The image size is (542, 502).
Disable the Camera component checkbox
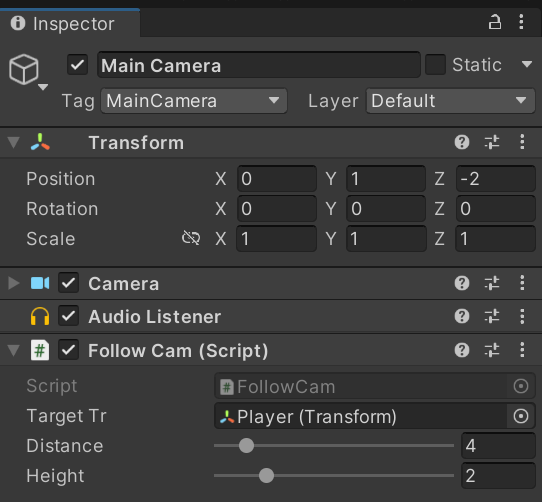[x=68, y=283]
